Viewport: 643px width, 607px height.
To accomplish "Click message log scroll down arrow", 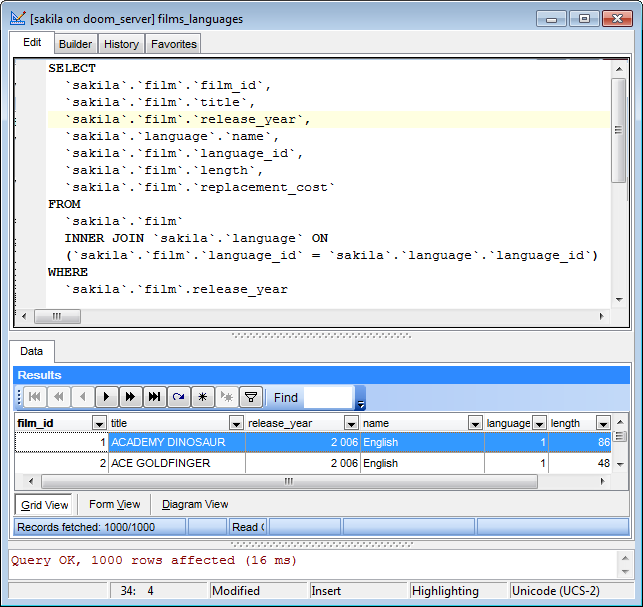I will click(625, 571).
